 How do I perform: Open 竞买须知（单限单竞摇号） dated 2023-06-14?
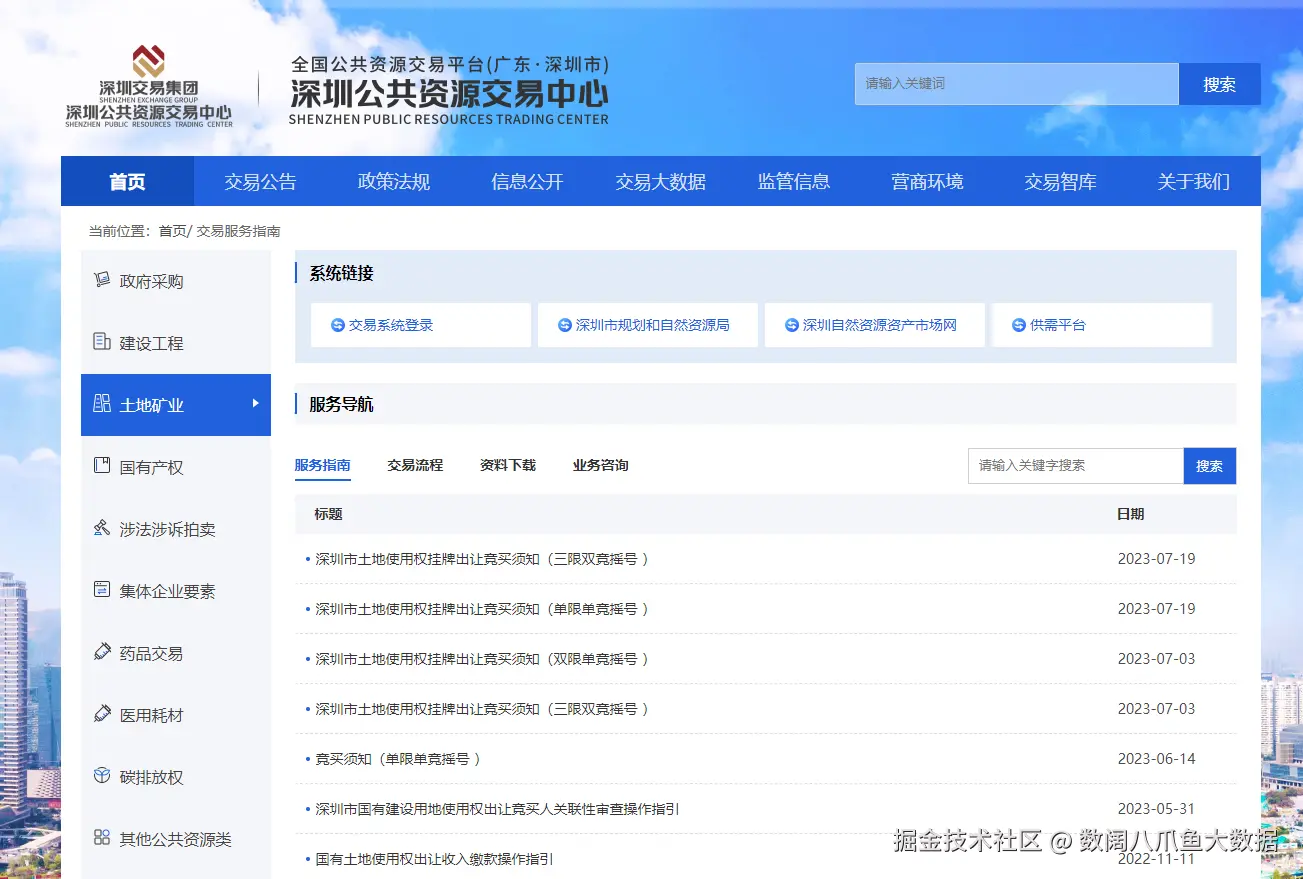click(x=398, y=759)
